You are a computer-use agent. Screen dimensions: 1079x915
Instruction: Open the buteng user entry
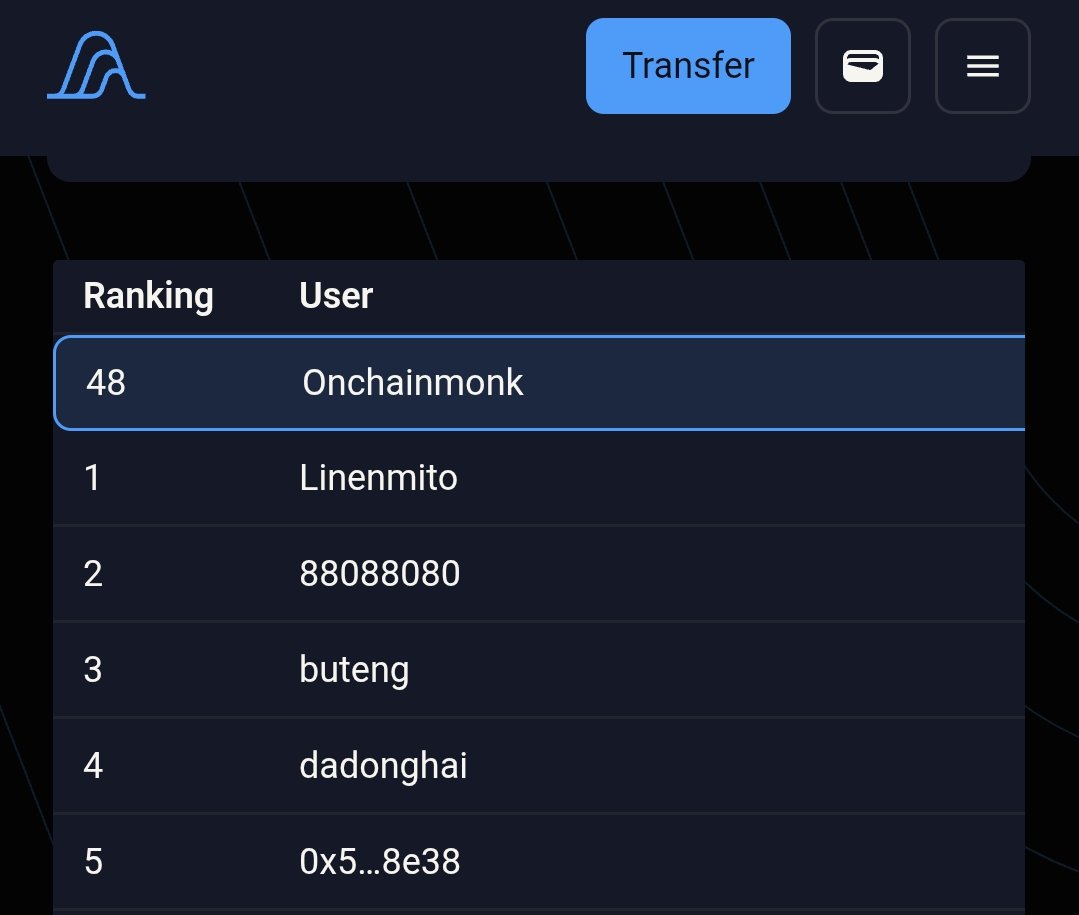click(354, 670)
